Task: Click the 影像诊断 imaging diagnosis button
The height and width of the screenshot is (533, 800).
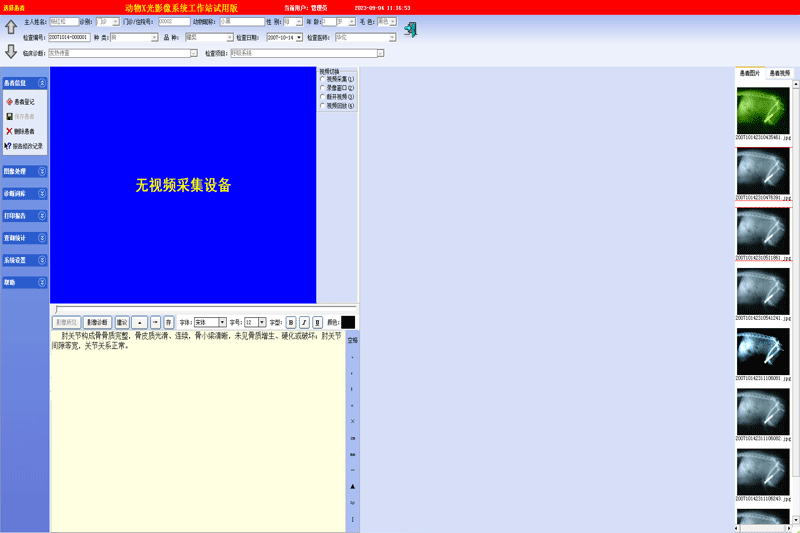Action: [97, 322]
